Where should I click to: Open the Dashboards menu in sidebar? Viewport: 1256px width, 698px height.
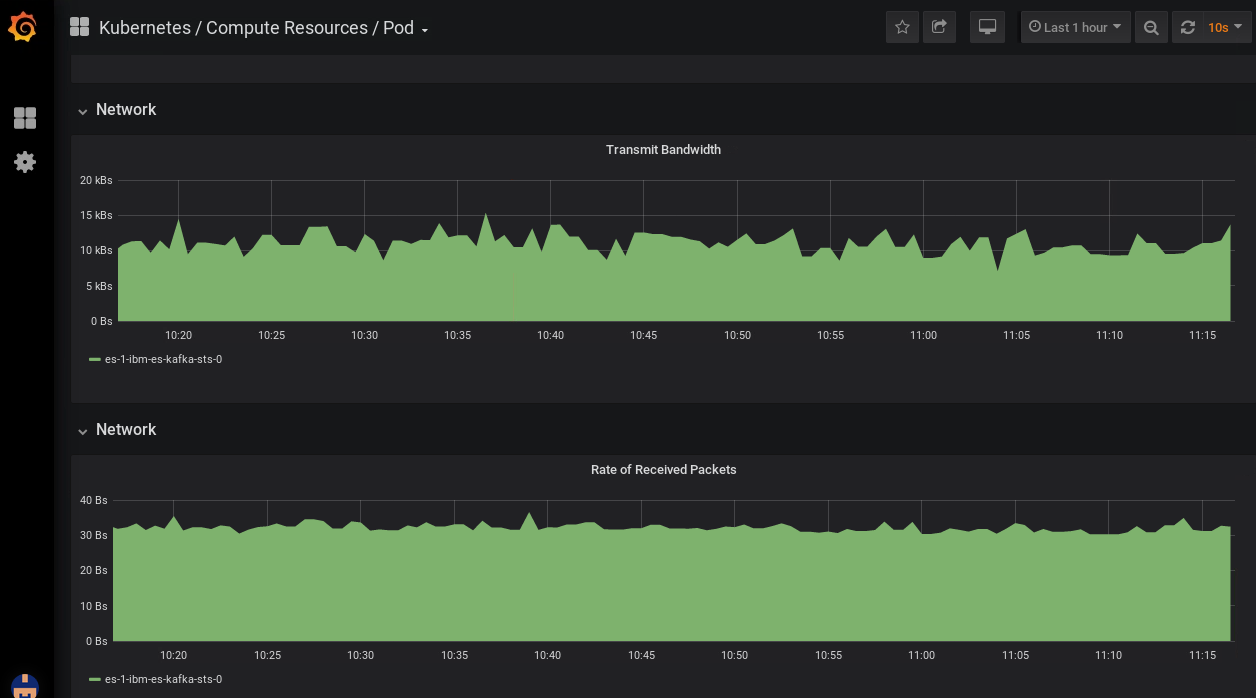pos(25,118)
